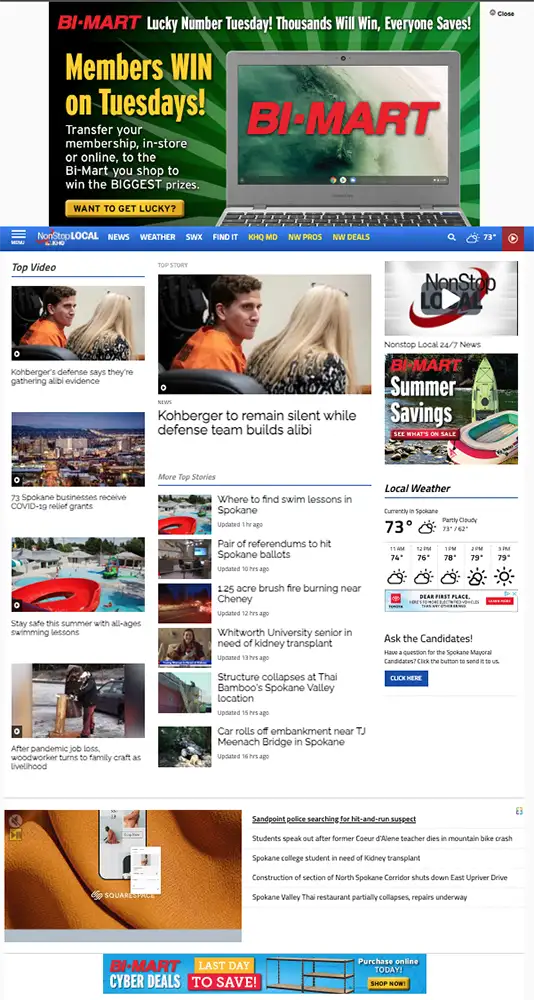The height and width of the screenshot is (1000, 534).
Task: Open Kohberger to remain silent headline
Action: [x=256, y=423]
